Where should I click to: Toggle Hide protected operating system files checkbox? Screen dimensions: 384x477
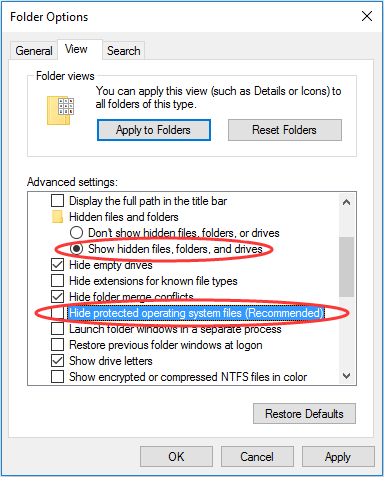[57, 313]
